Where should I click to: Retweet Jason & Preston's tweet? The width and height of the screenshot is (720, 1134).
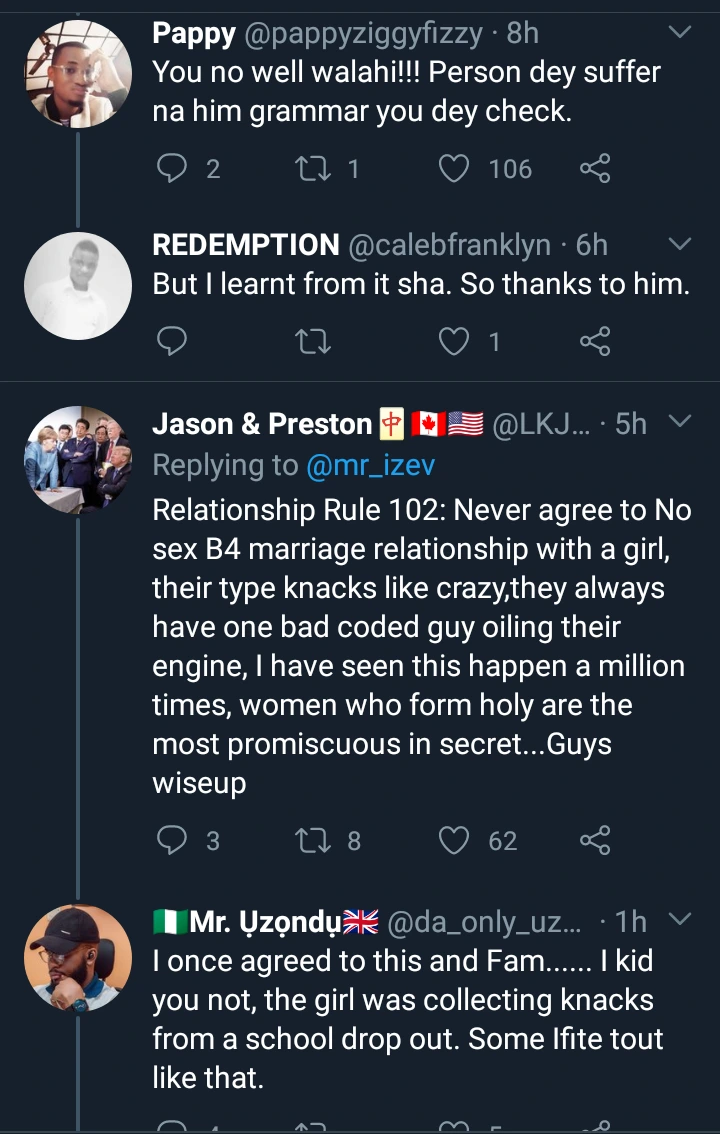[x=315, y=840]
